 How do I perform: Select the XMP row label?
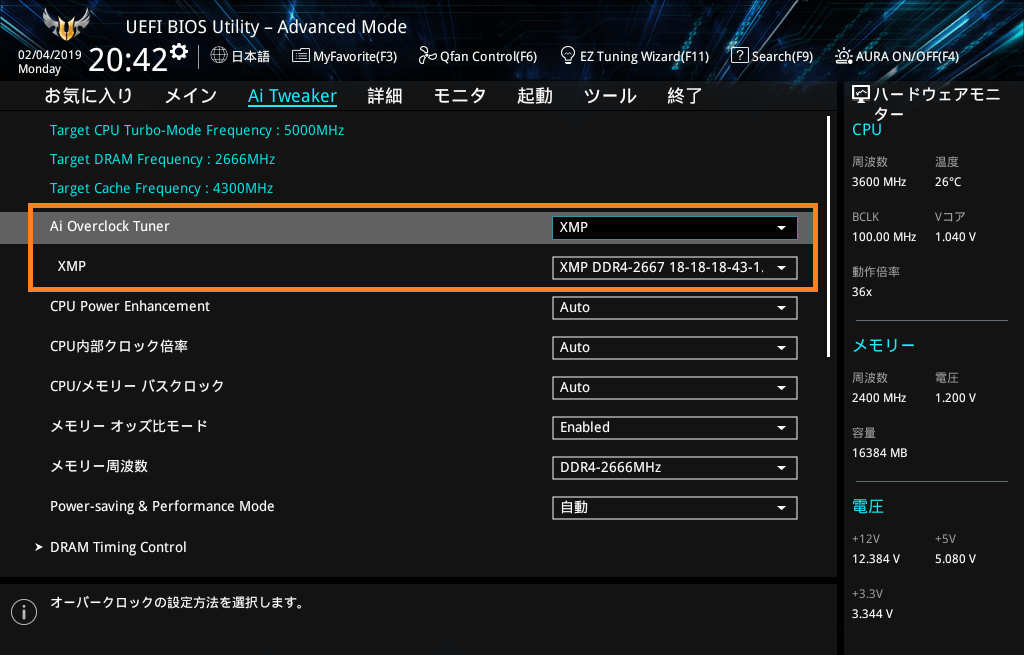pos(72,266)
